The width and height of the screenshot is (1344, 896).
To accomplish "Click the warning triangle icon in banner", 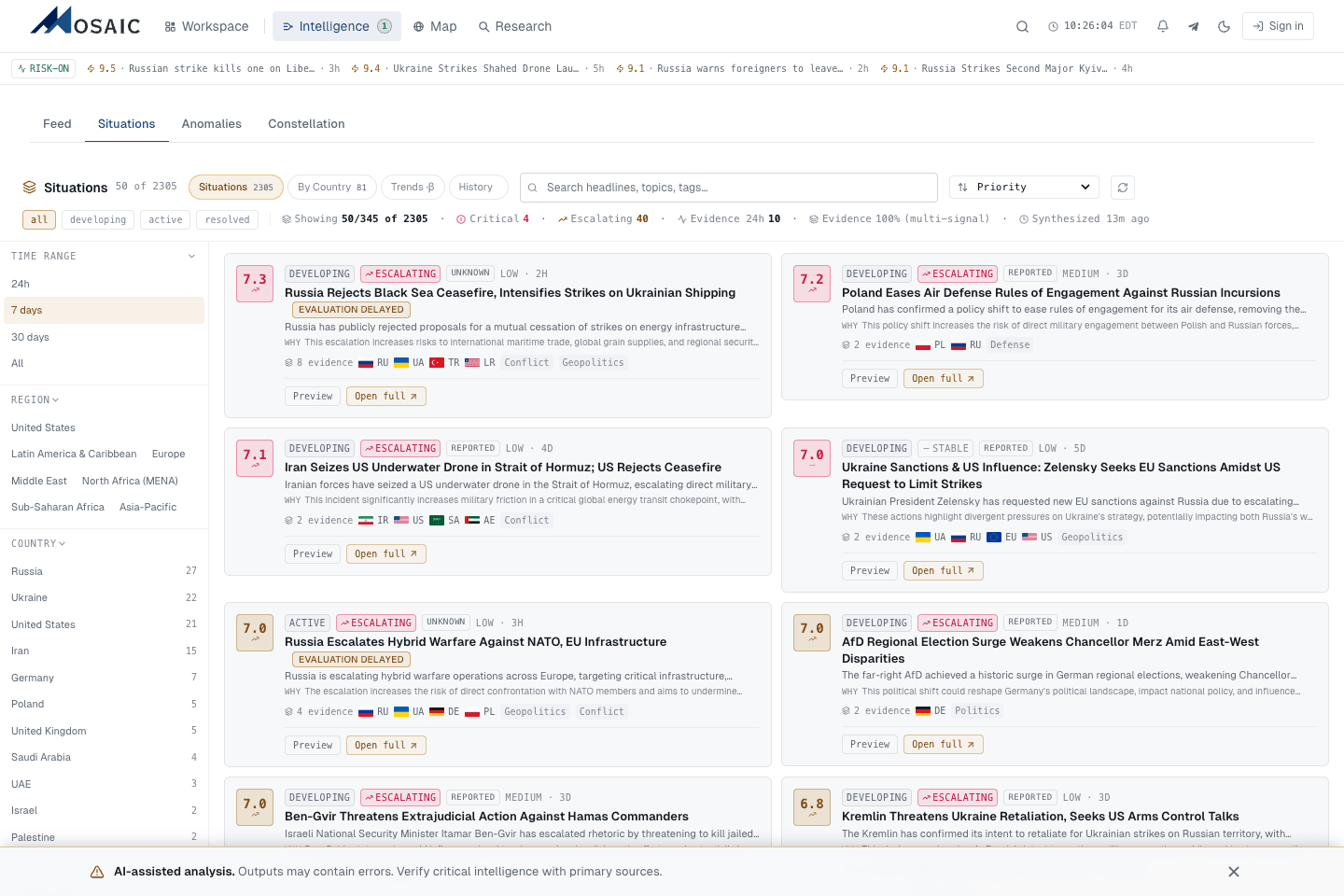I will 97,872.
